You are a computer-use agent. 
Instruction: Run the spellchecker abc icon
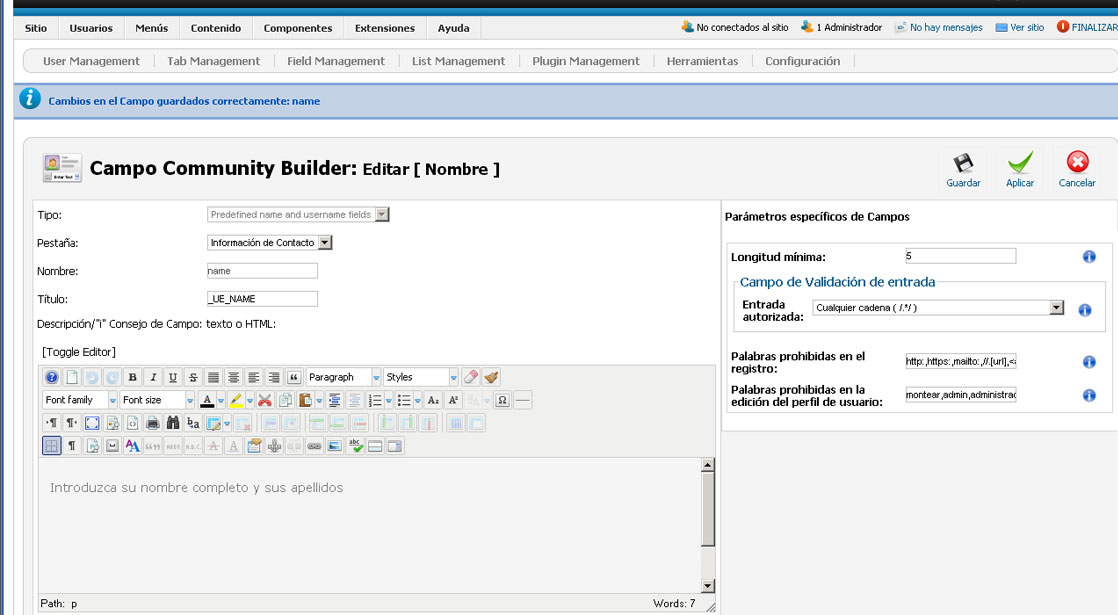coord(356,445)
